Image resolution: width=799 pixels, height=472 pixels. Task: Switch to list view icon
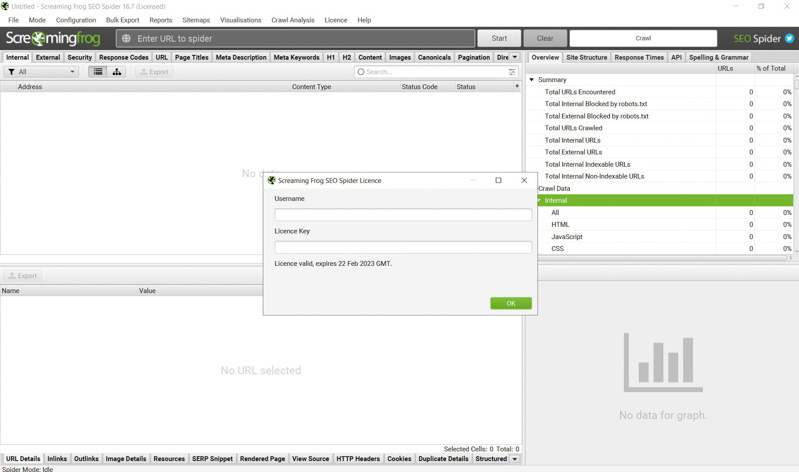(98, 72)
